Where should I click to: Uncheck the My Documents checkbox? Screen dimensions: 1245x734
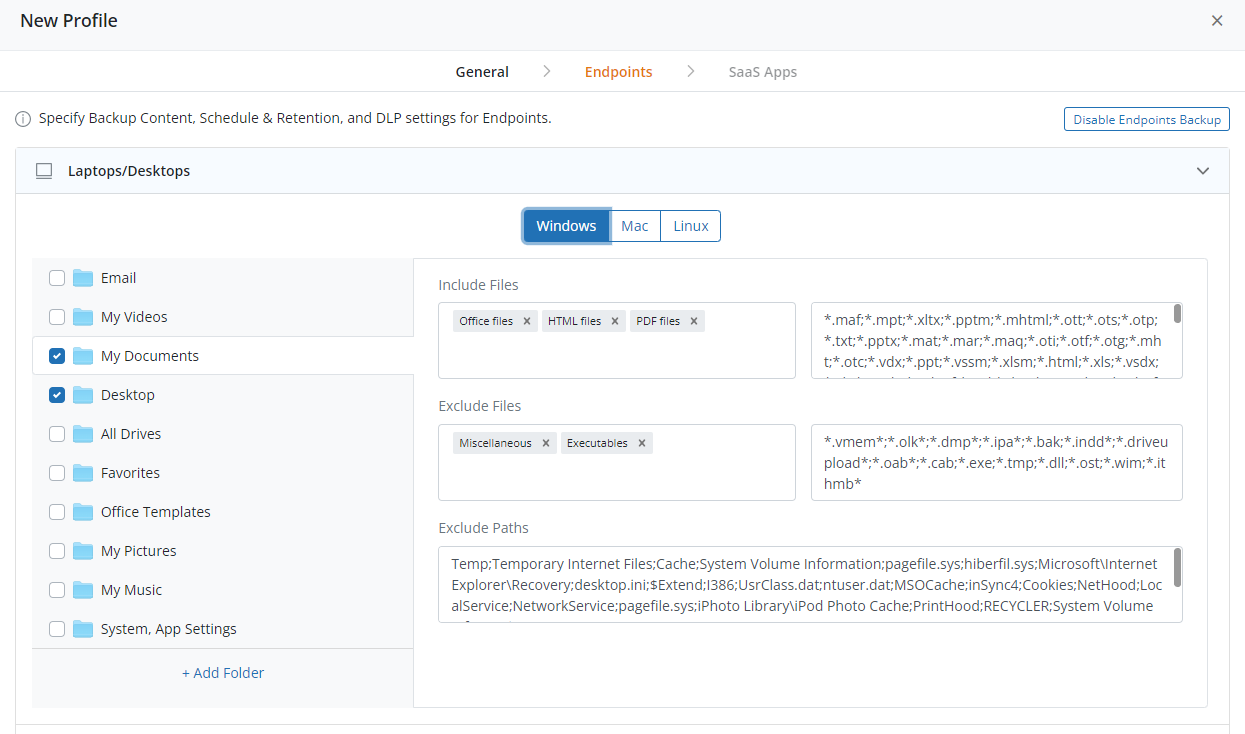(57, 356)
